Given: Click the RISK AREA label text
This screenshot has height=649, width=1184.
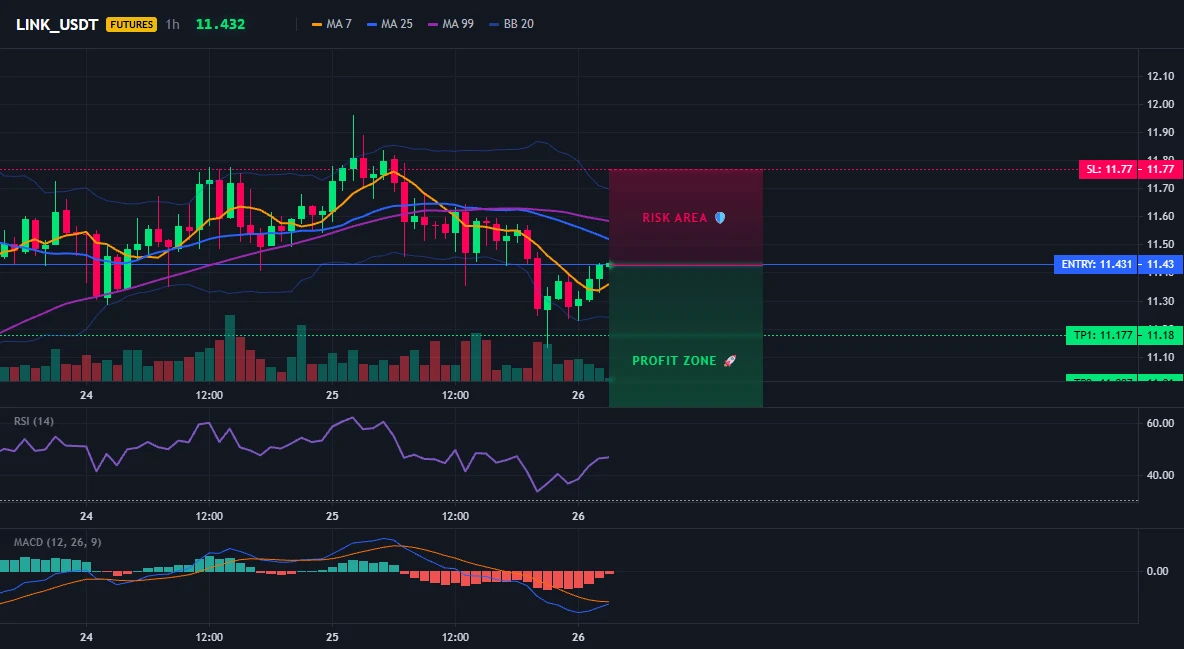Looking at the screenshot, I should pos(675,218).
